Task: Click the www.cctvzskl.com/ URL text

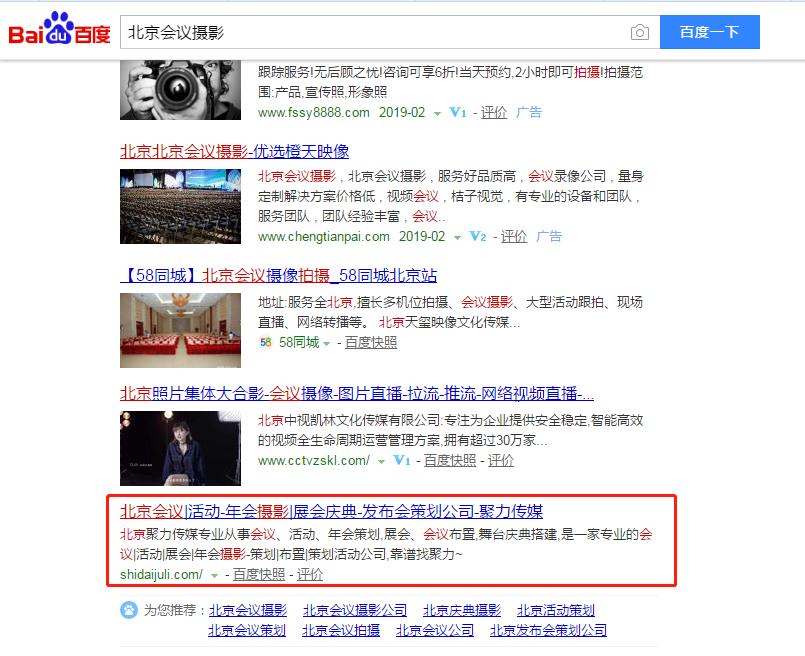Action: tap(314, 460)
